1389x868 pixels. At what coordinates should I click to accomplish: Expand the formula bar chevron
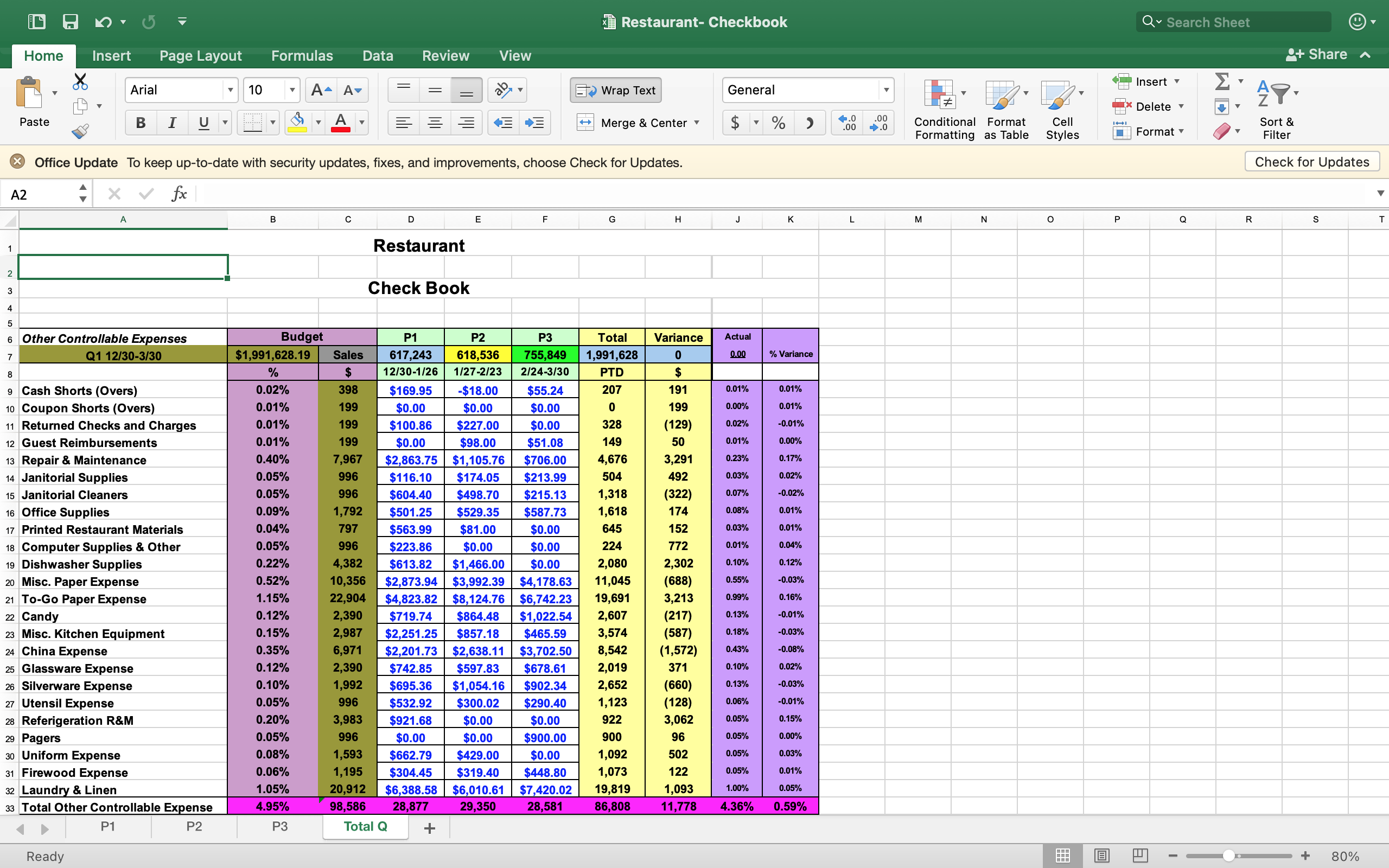pyautogui.click(x=1380, y=194)
